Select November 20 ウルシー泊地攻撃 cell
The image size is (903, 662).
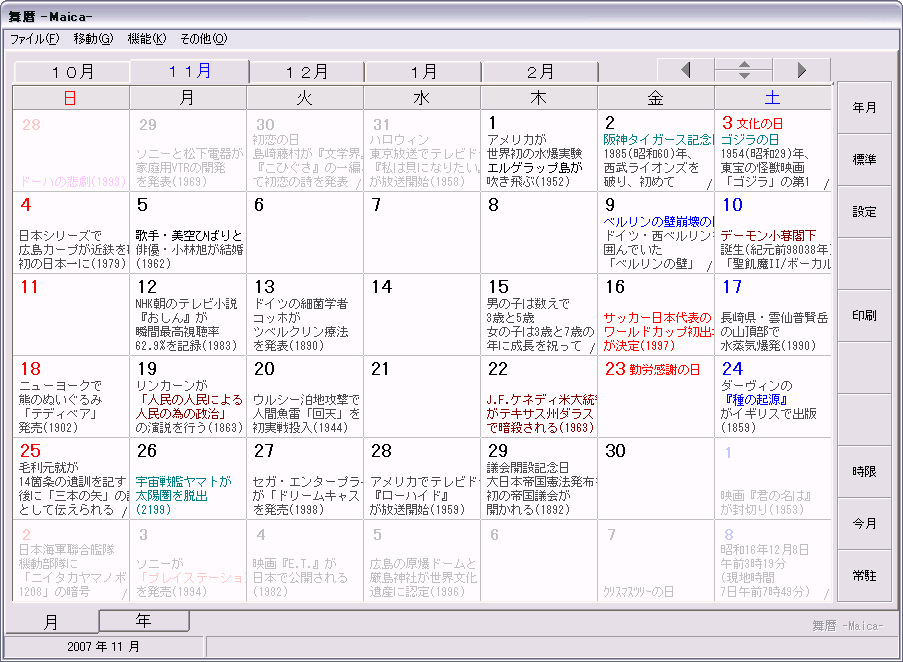[x=305, y=397]
